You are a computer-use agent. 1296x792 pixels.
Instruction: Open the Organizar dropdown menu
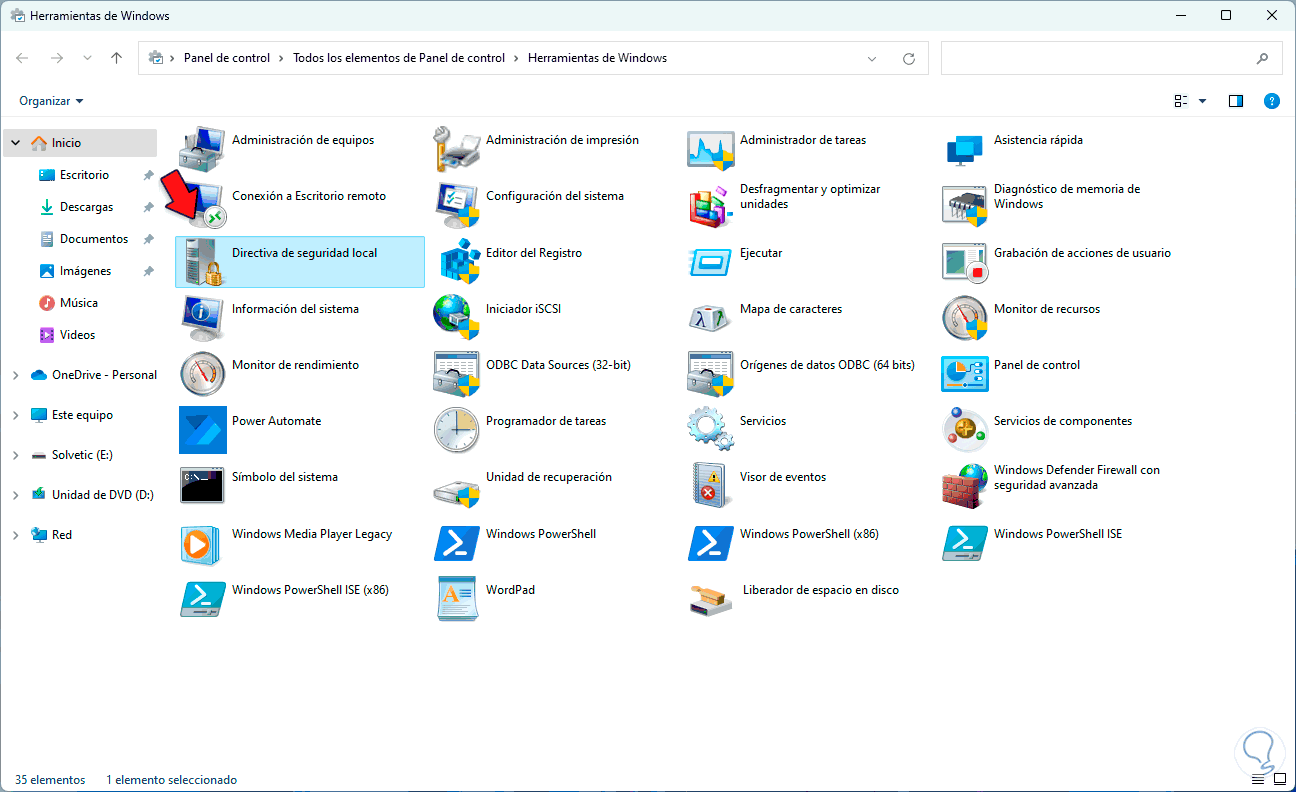(51, 101)
